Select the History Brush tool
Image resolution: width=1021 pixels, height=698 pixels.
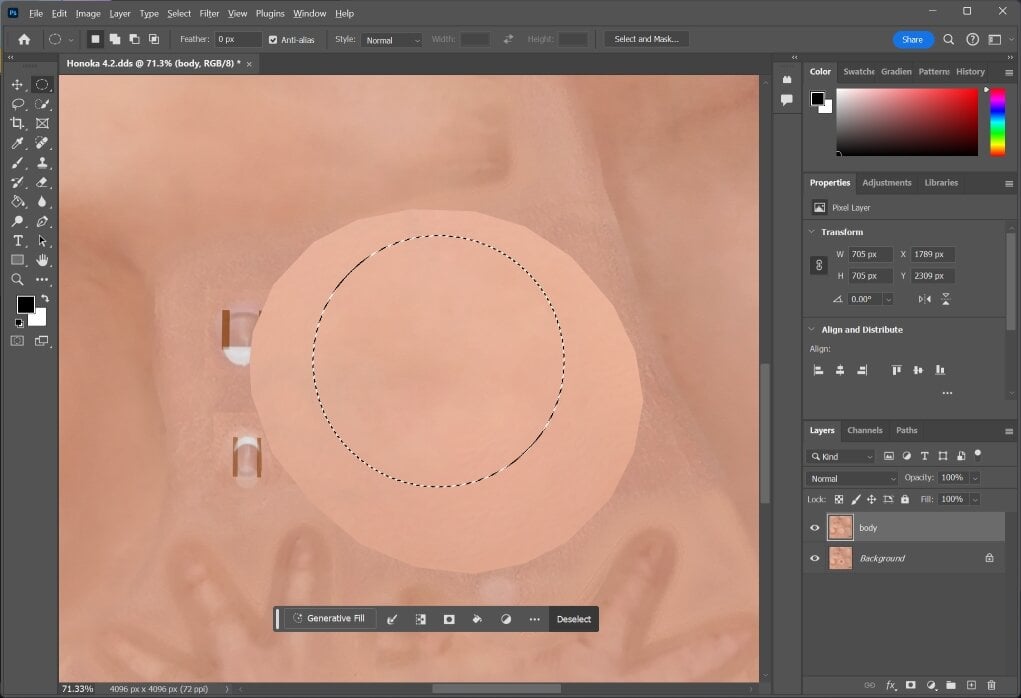point(18,182)
